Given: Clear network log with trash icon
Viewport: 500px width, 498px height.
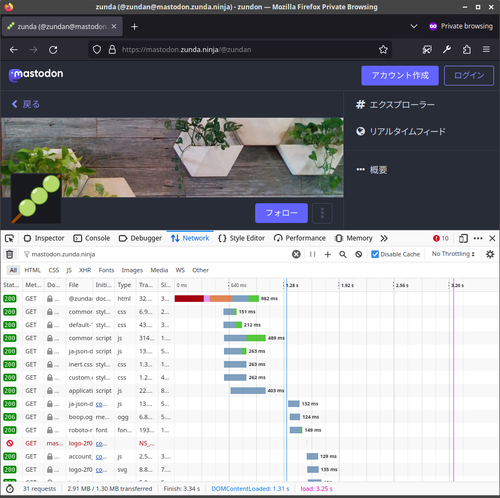Looking at the screenshot, I should coord(10,254).
